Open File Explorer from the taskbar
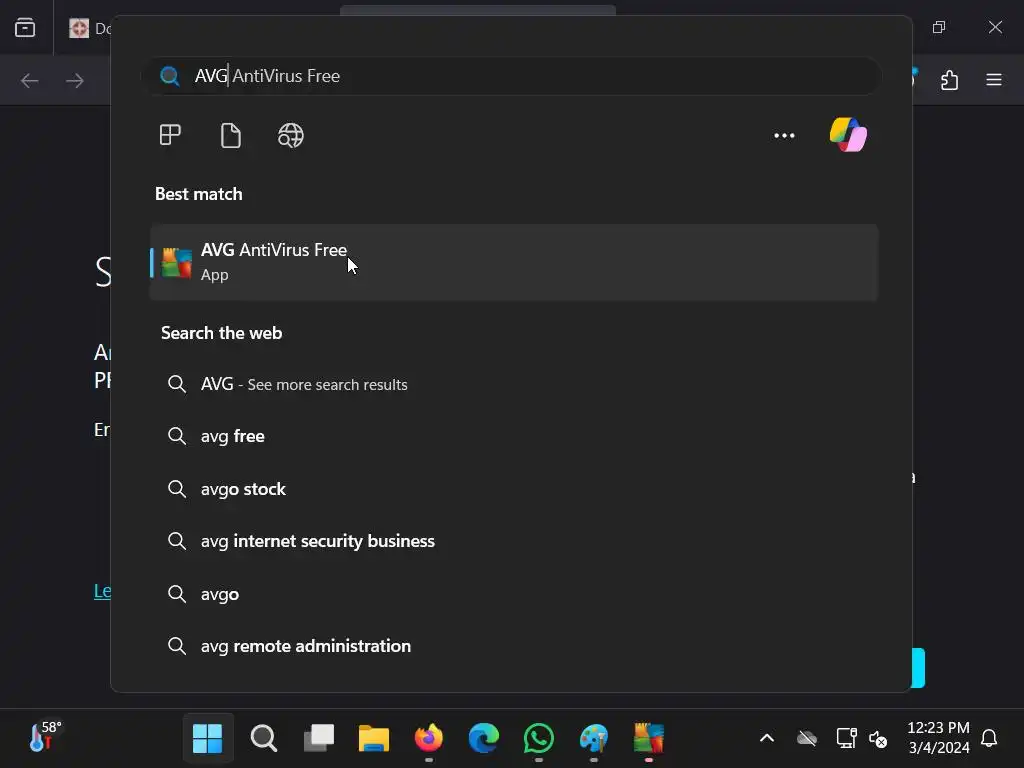Image resolution: width=1024 pixels, height=768 pixels. (x=374, y=739)
